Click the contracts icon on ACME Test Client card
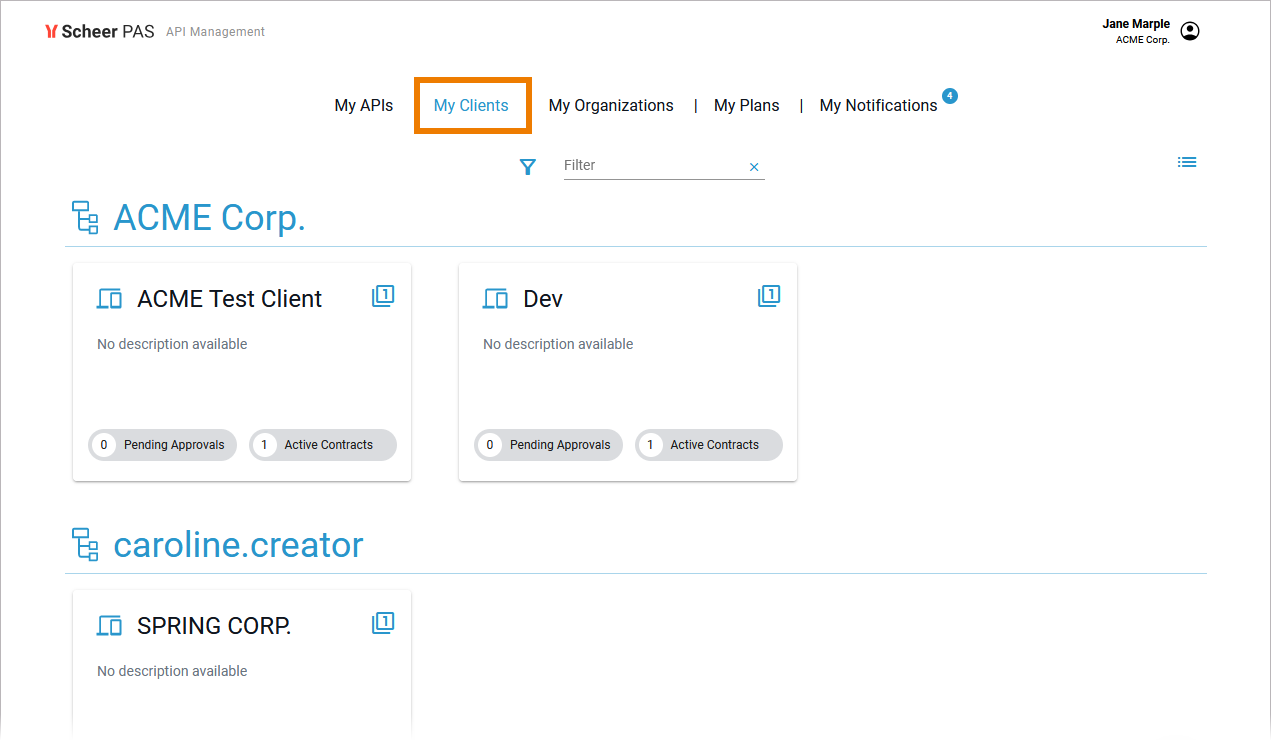The height and width of the screenshot is (741, 1271). click(x=383, y=296)
